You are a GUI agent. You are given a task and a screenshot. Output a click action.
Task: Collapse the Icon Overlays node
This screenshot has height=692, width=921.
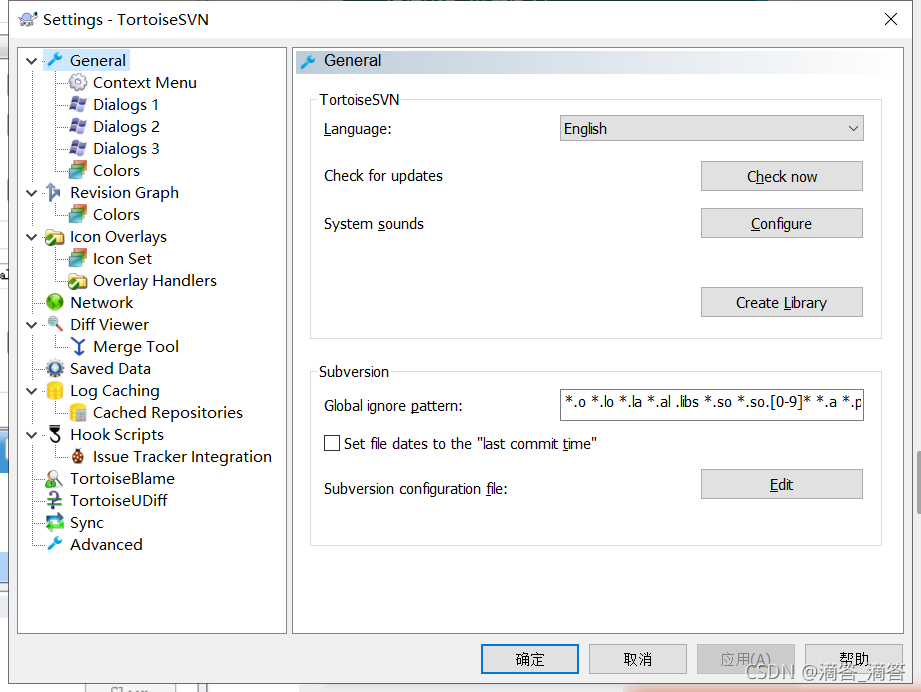tap(32, 237)
